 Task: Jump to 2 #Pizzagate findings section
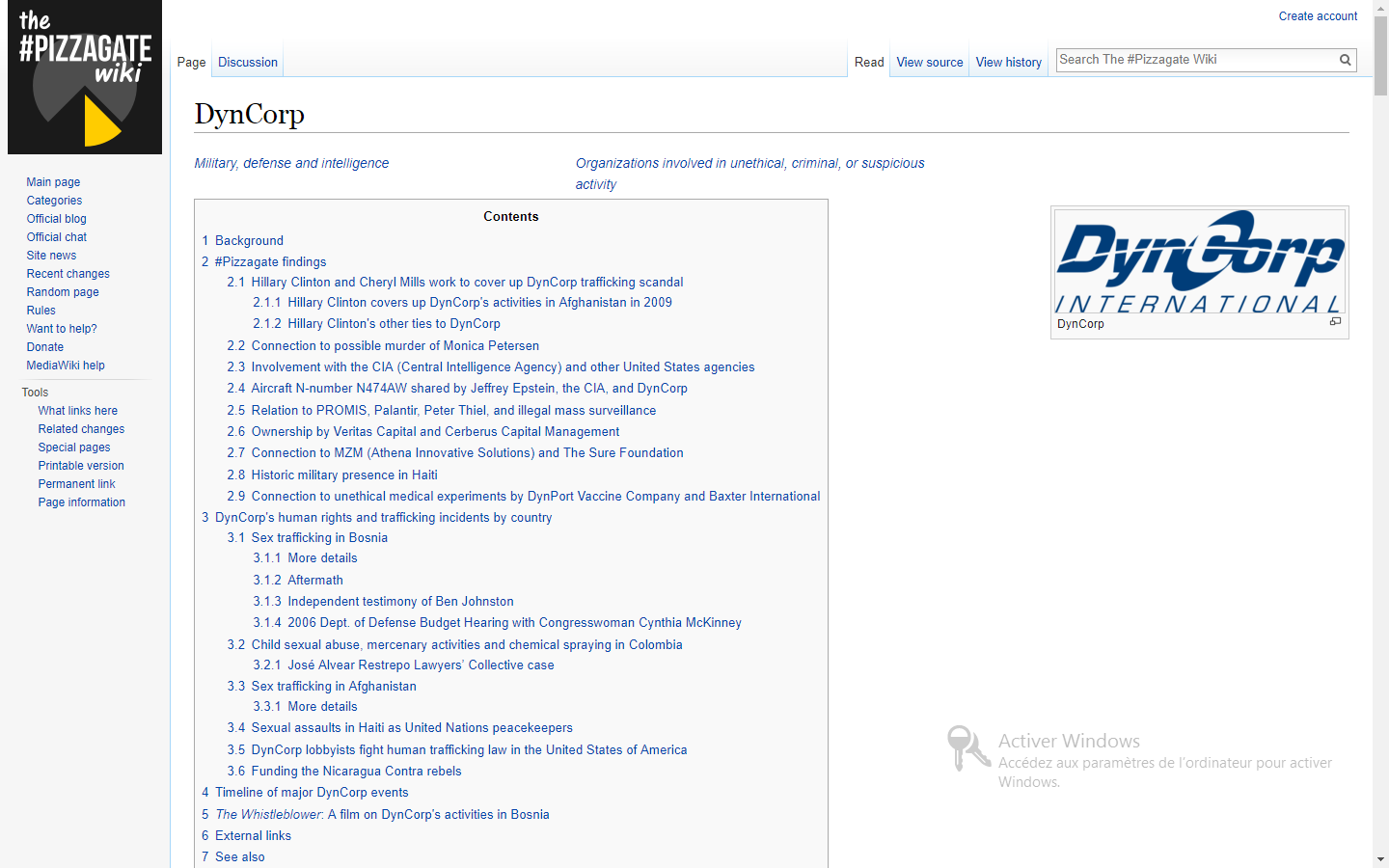pyautogui.click(x=263, y=262)
